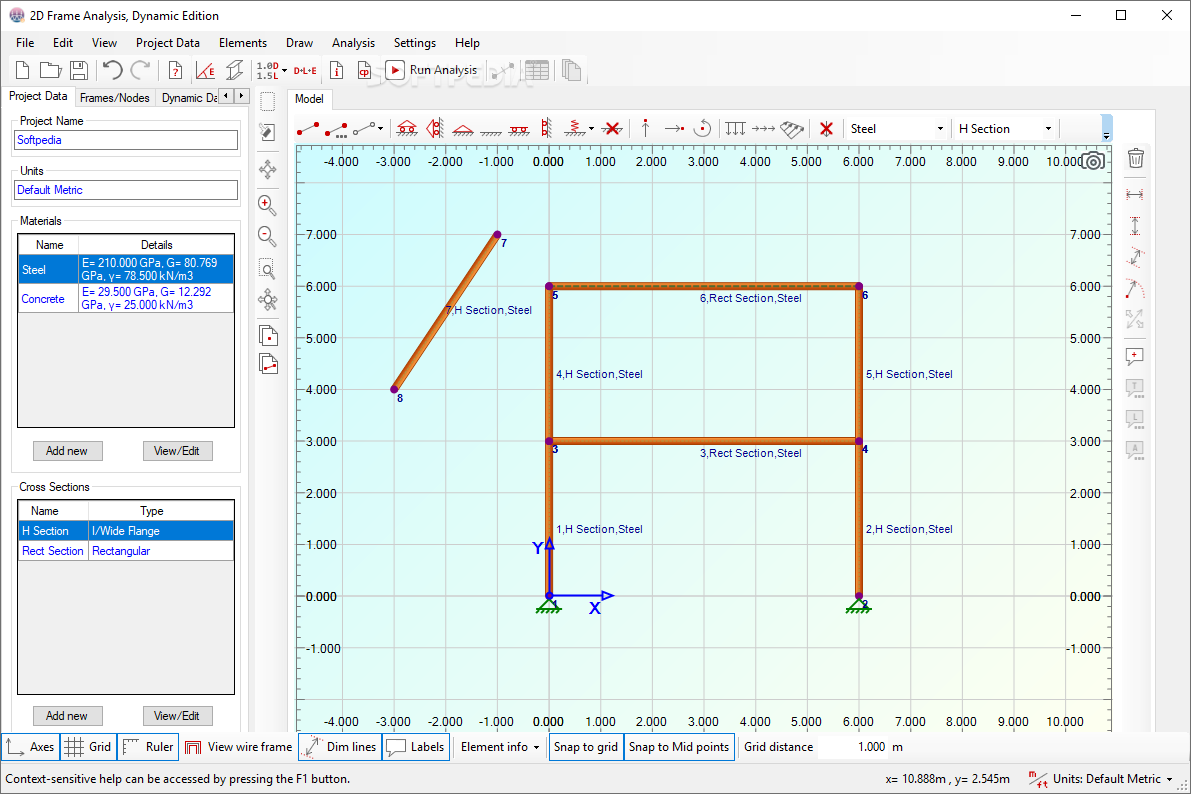Add a horizontal nodal point load
Viewport: 1191px width, 794px height.
coord(674,128)
